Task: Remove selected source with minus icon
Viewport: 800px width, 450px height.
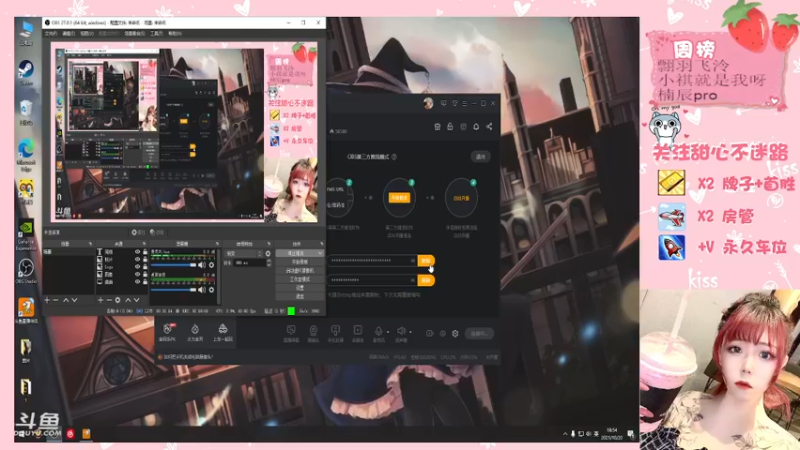Action: pos(109,299)
